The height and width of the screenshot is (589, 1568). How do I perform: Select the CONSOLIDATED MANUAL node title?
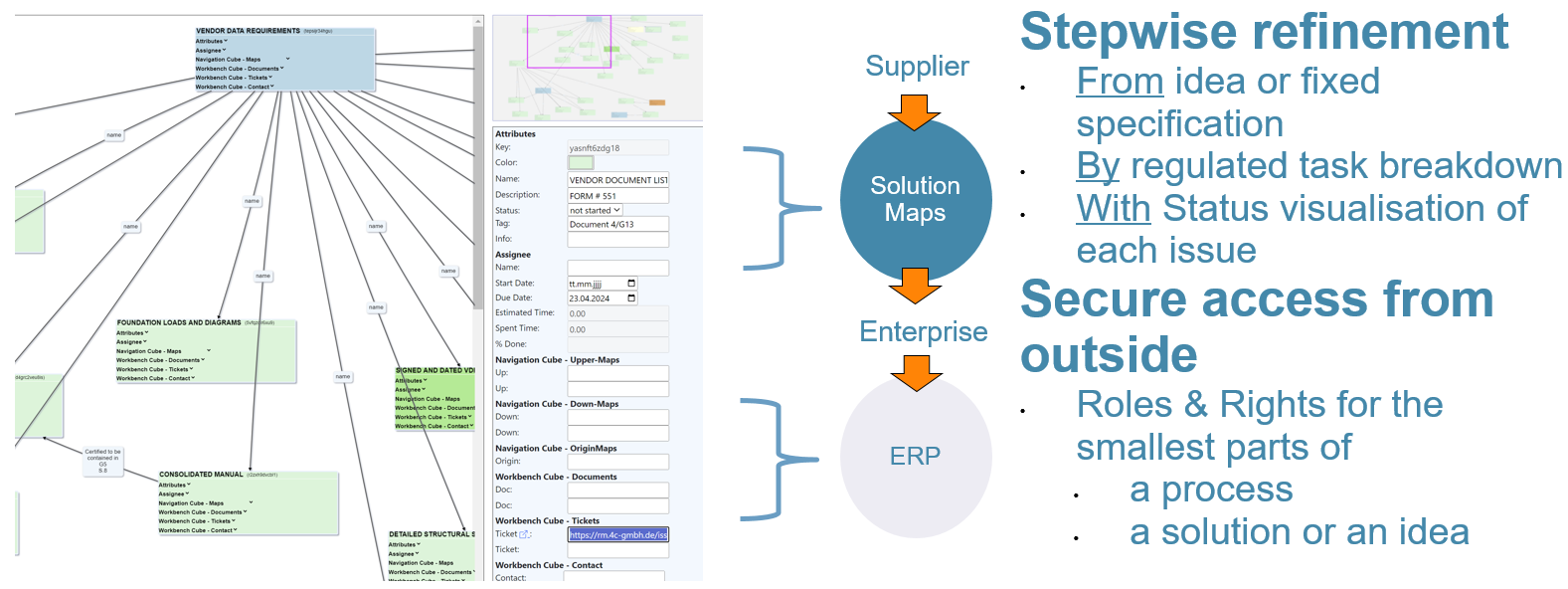[x=201, y=475]
